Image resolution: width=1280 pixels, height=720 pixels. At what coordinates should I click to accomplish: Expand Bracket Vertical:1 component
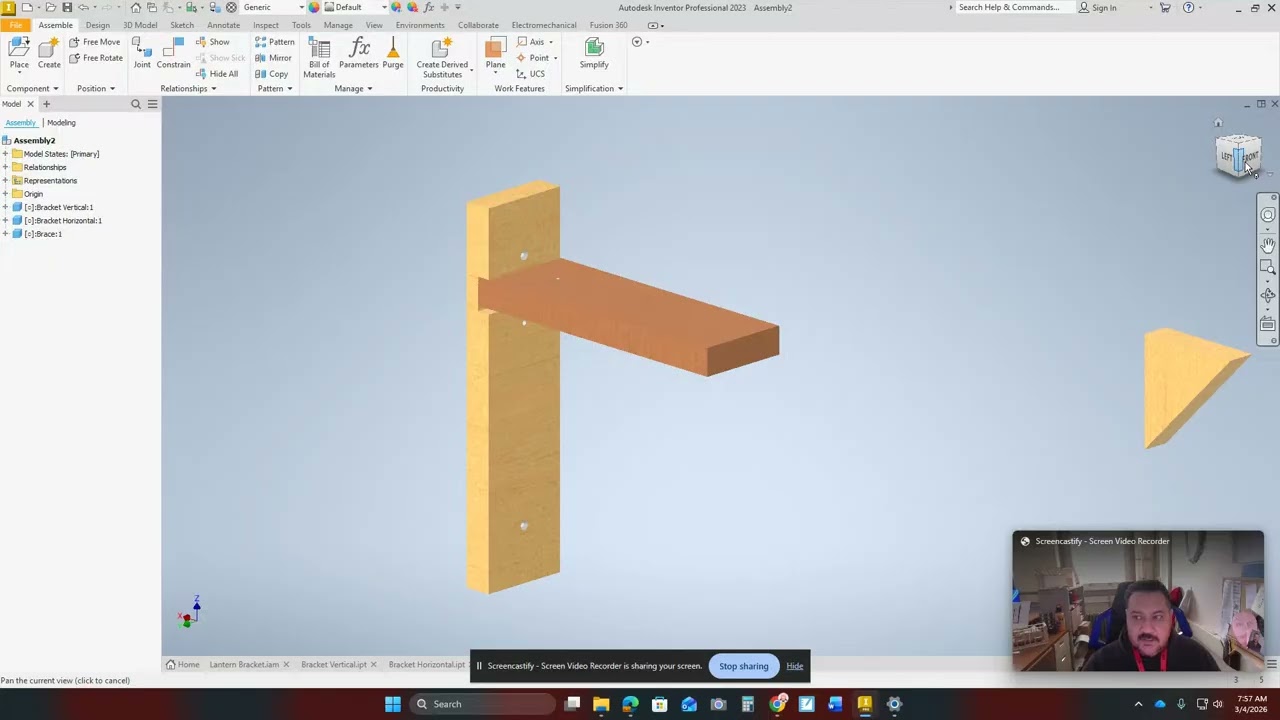coord(5,207)
